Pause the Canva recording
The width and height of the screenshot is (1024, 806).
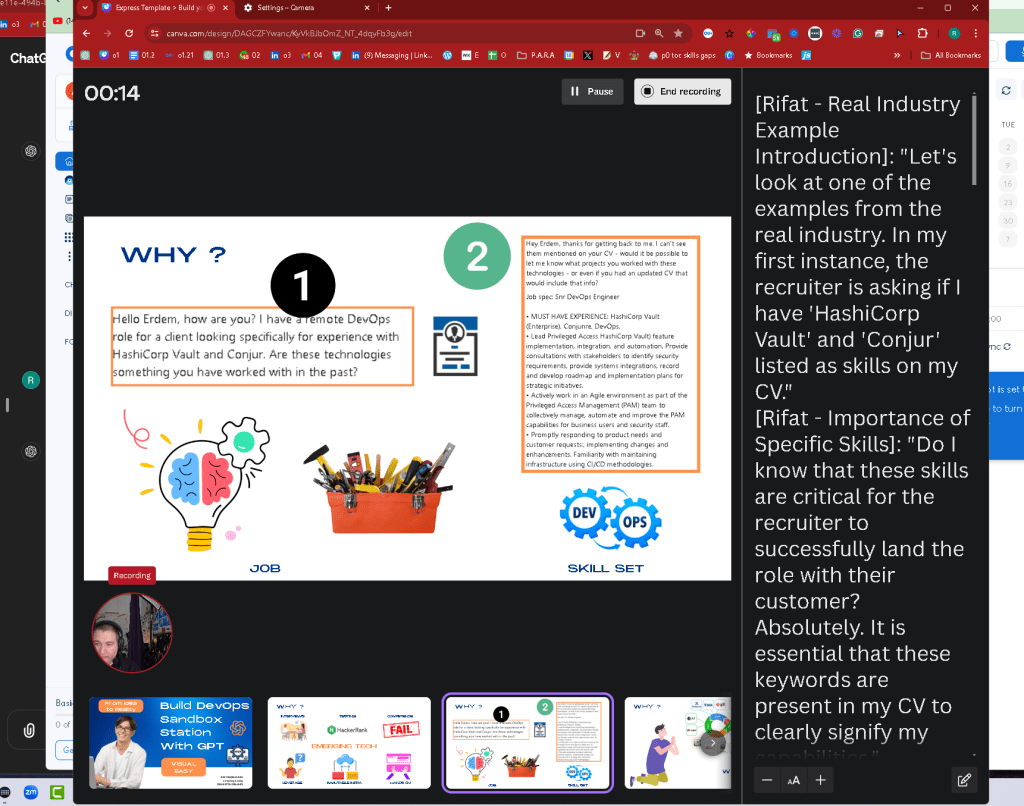(592, 91)
